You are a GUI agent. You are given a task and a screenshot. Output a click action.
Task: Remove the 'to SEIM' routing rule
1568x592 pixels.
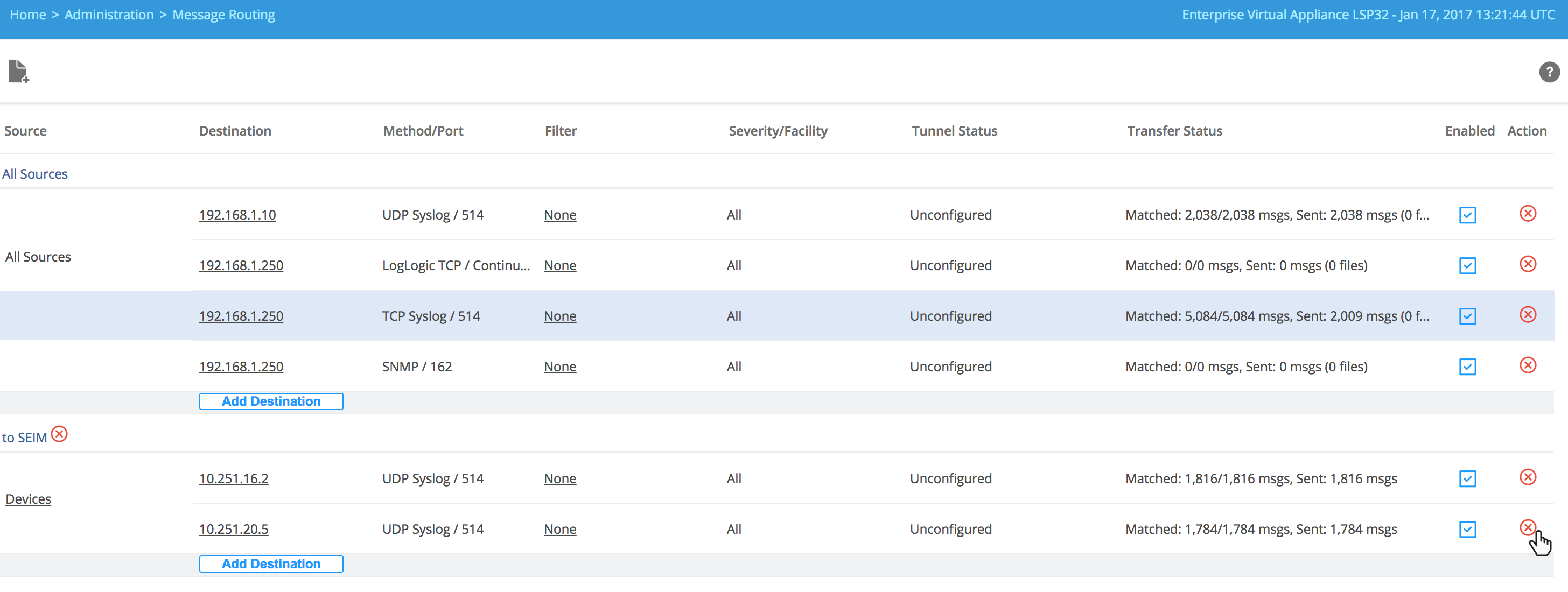coord(59,434)
